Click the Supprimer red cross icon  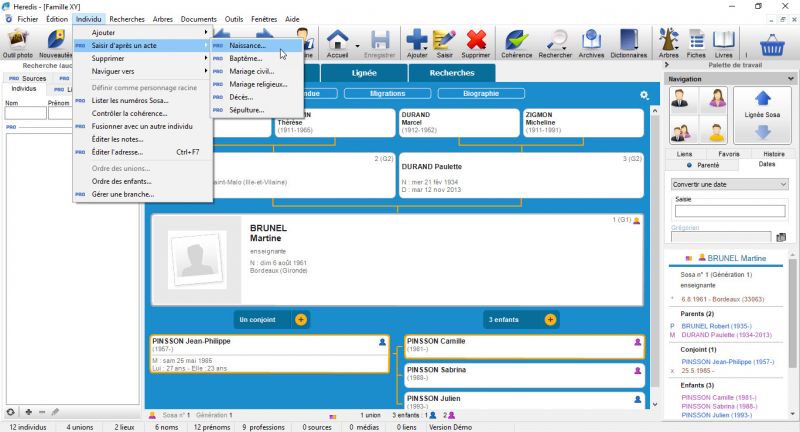click(476, 43)
